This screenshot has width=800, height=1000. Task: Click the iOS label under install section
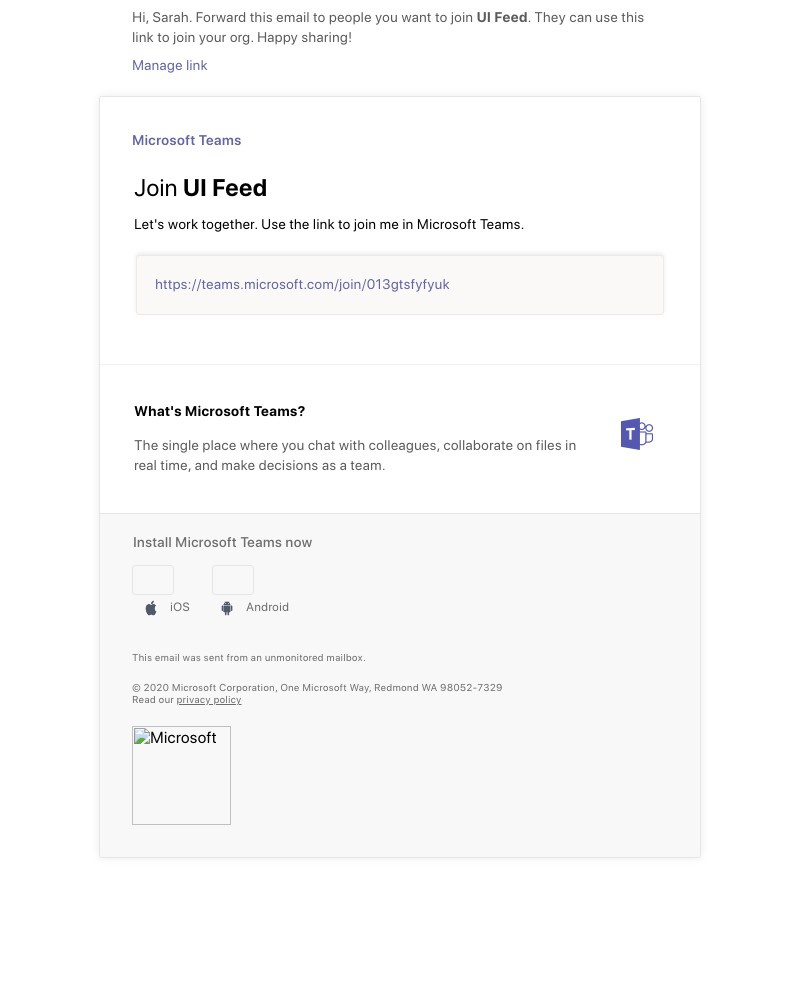(180, 607)
